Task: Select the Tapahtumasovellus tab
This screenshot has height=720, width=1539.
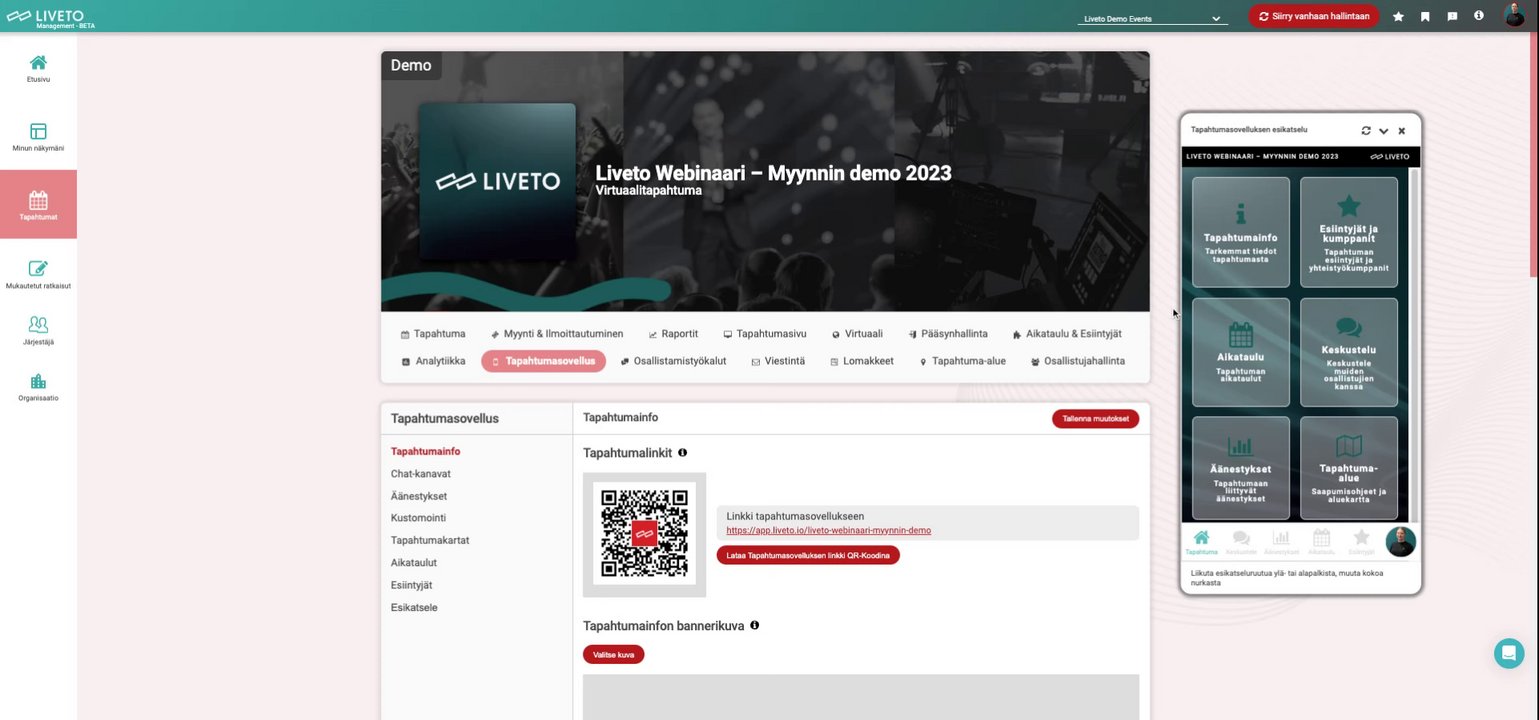Action: pos(543,361)
